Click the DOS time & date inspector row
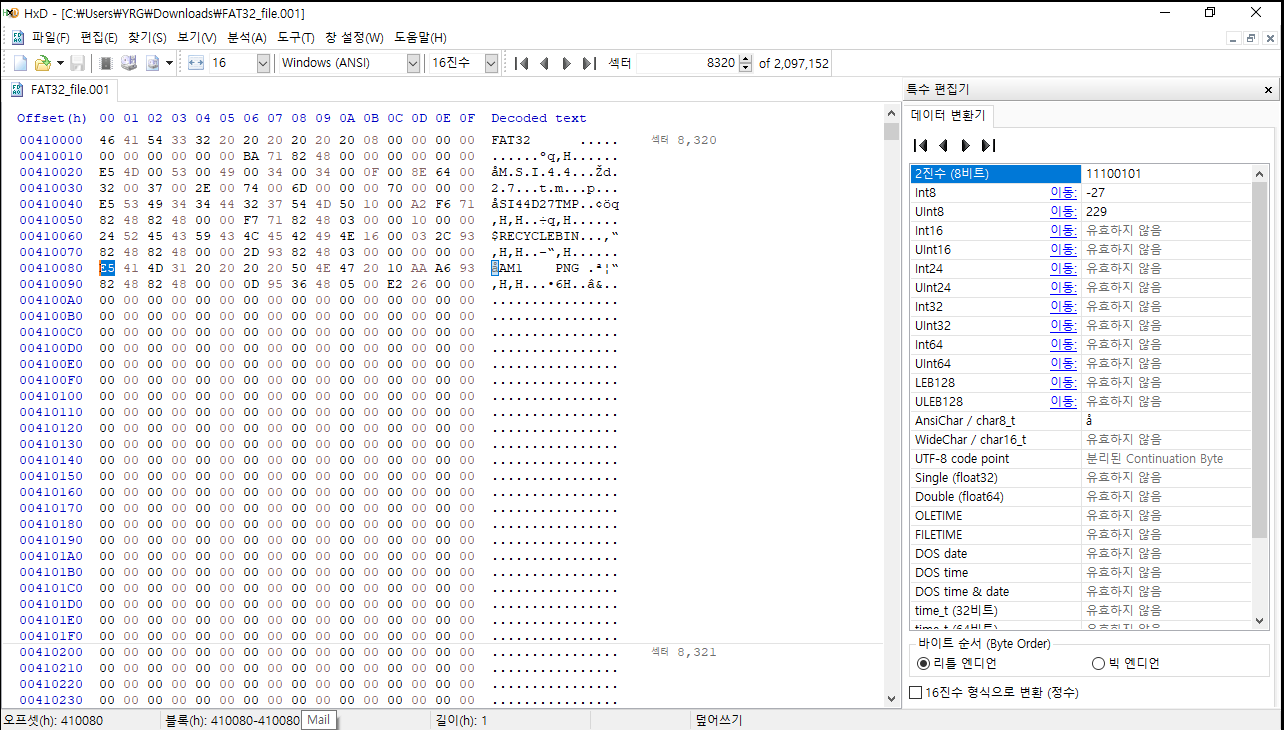 click(1082, 592)
